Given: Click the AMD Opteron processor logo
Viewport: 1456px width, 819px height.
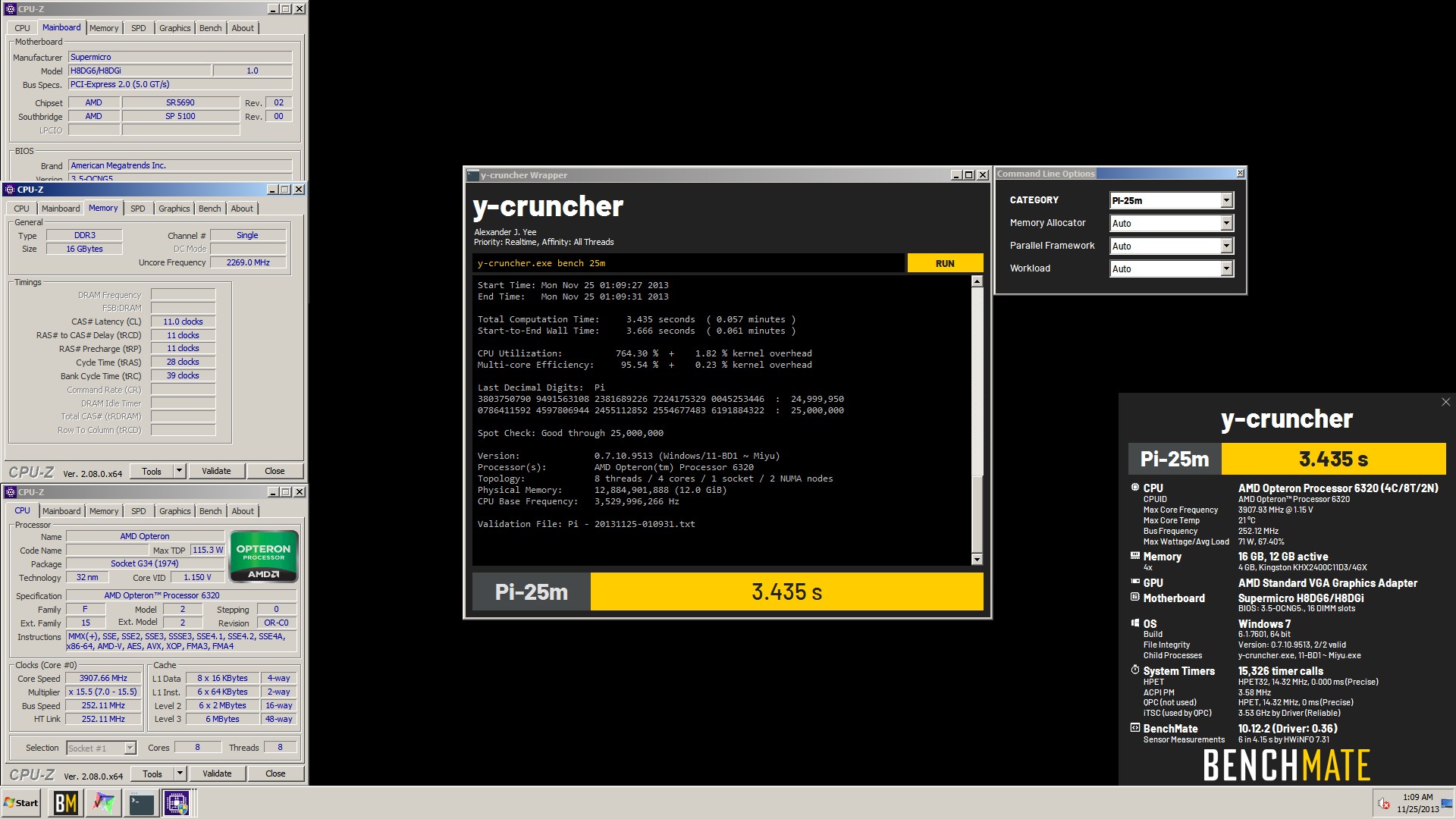Looking at the screenshot, I should click(x=263, y=557).
